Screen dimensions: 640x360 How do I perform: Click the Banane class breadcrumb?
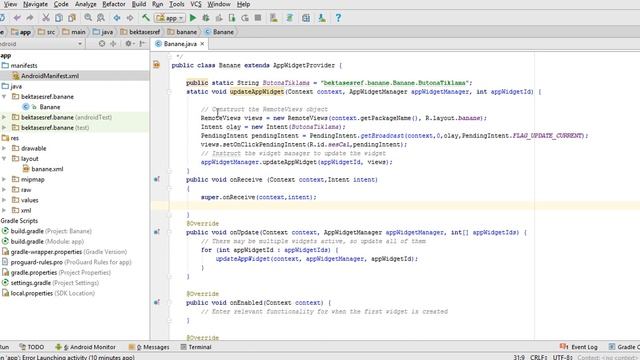(219, 32)
